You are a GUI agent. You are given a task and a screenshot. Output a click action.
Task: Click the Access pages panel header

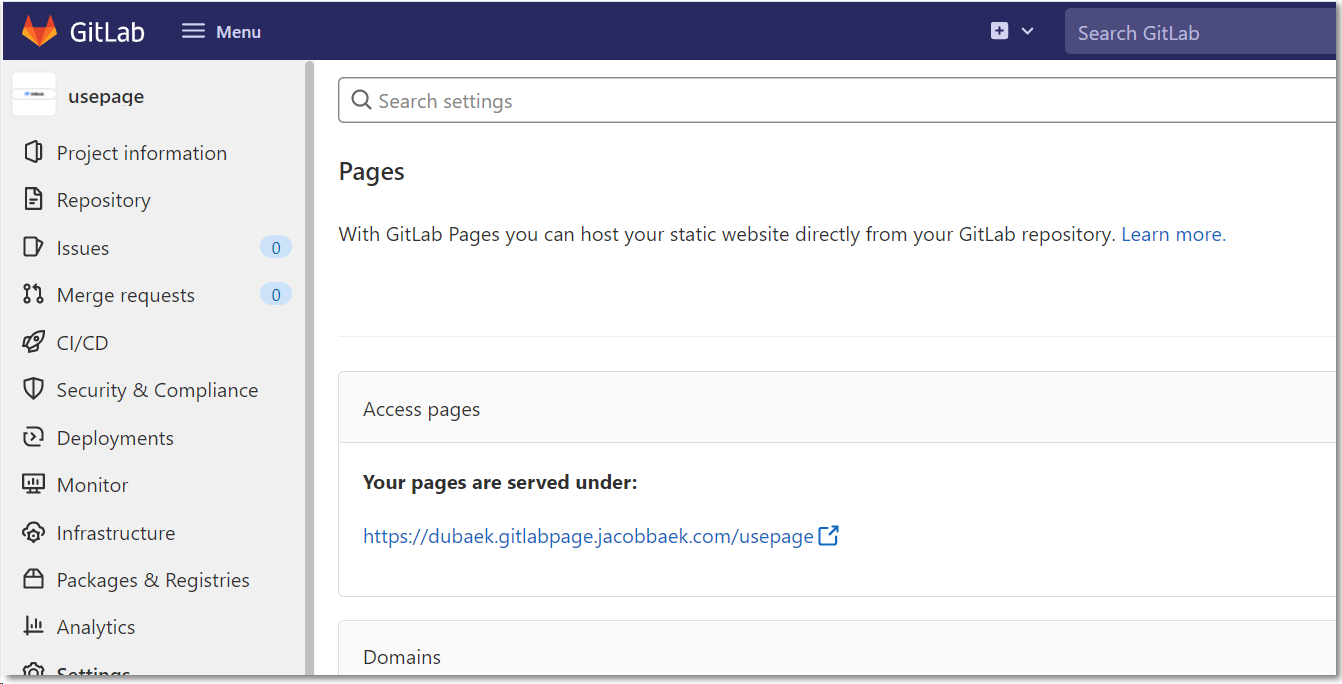point(837,408)
